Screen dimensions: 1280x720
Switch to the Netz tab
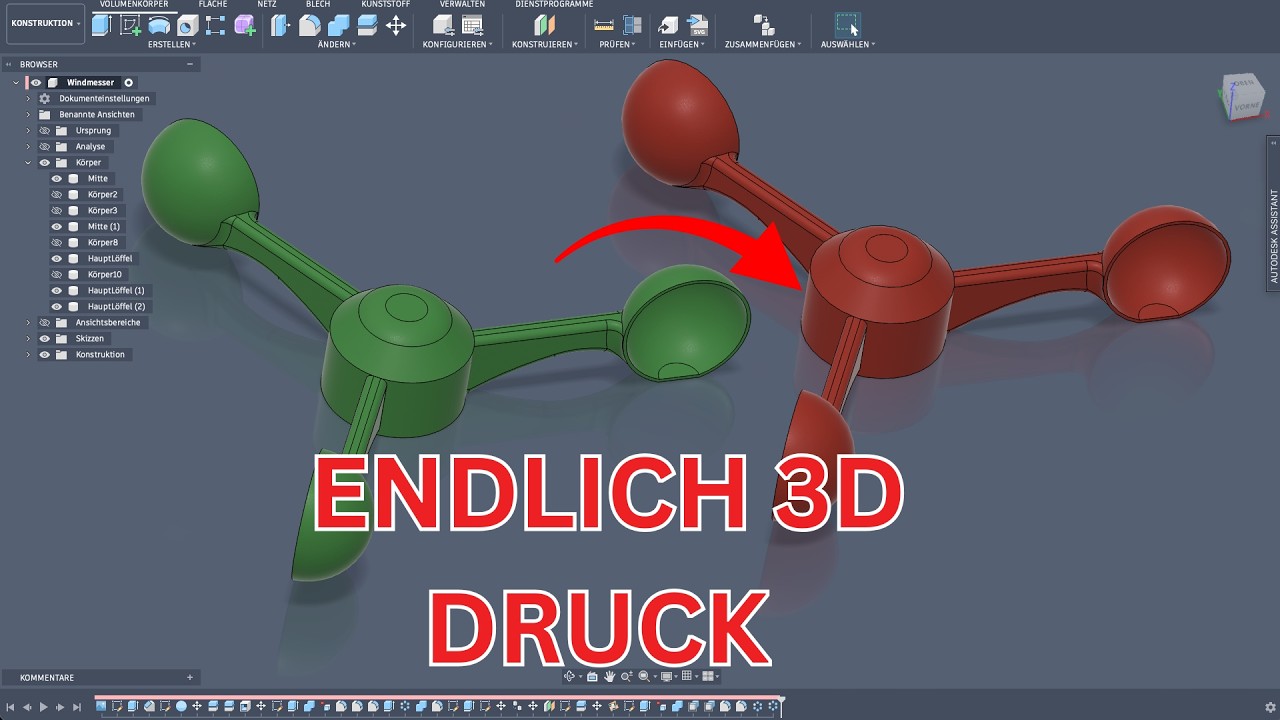pos(267,4)
